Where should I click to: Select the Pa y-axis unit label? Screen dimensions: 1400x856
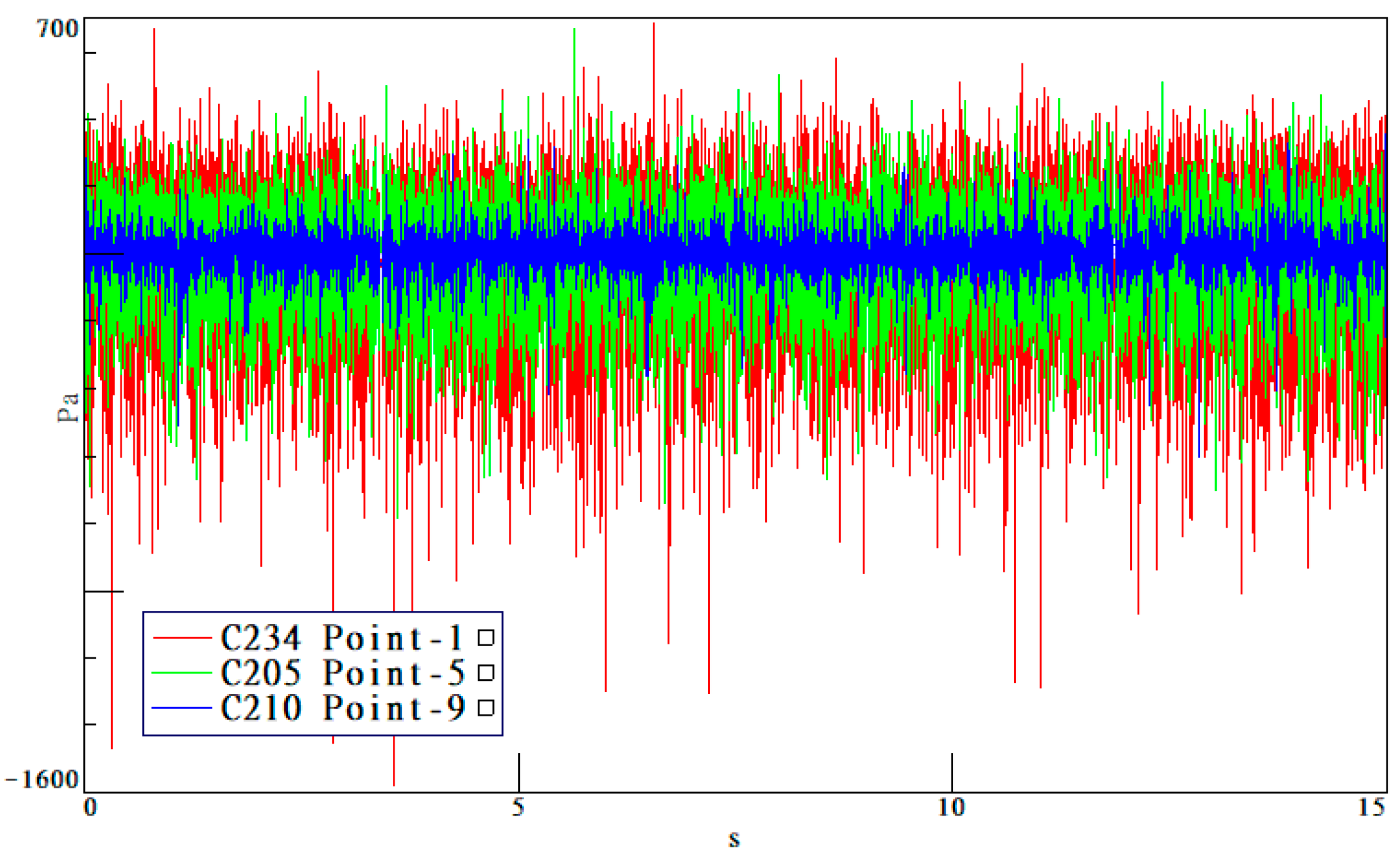(68, 407)
